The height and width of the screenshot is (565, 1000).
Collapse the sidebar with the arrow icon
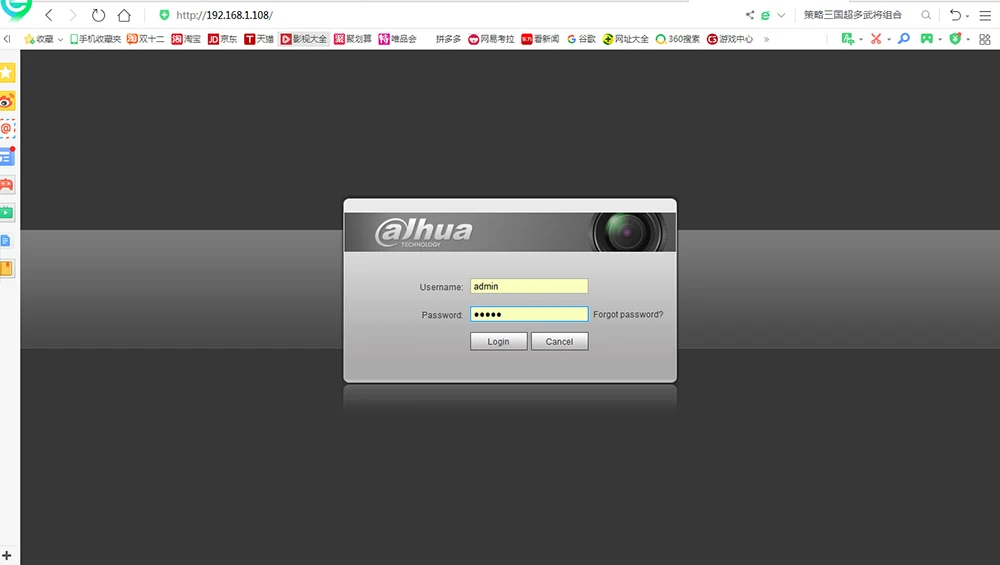(7, 39)
